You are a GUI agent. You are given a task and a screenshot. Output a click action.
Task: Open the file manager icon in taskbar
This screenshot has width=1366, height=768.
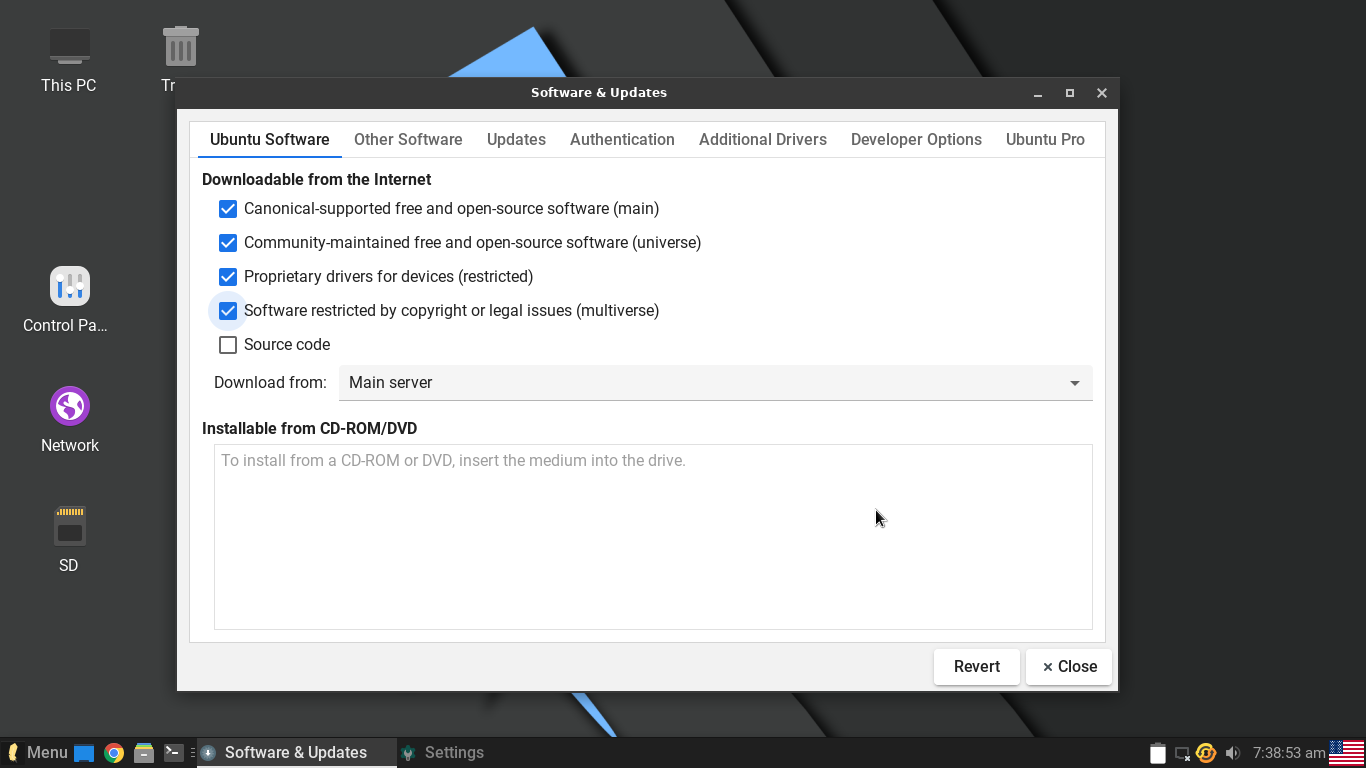tap(144, 753)
